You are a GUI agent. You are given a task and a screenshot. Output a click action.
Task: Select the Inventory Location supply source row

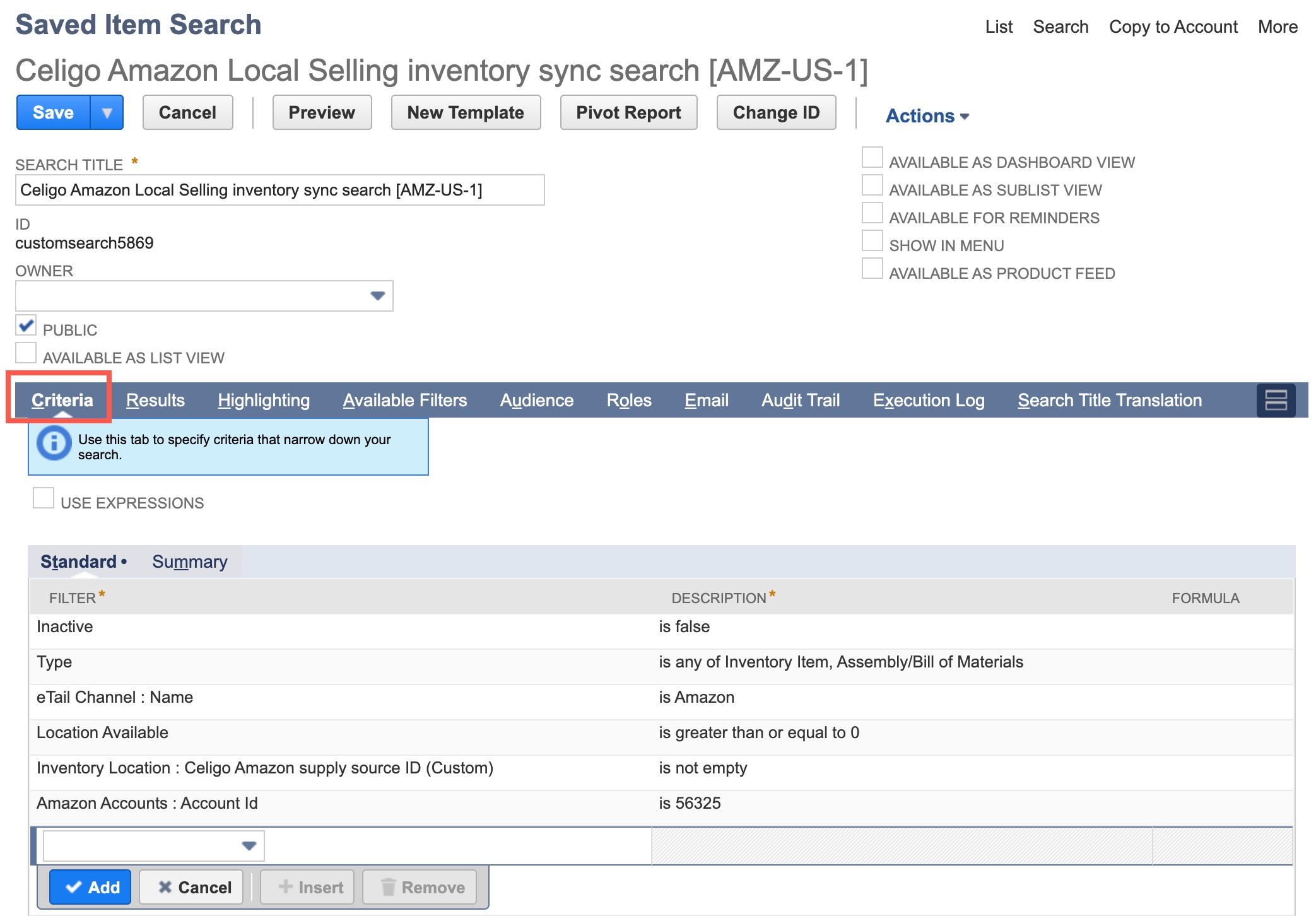pyautogui.click(x=661, y=773)
